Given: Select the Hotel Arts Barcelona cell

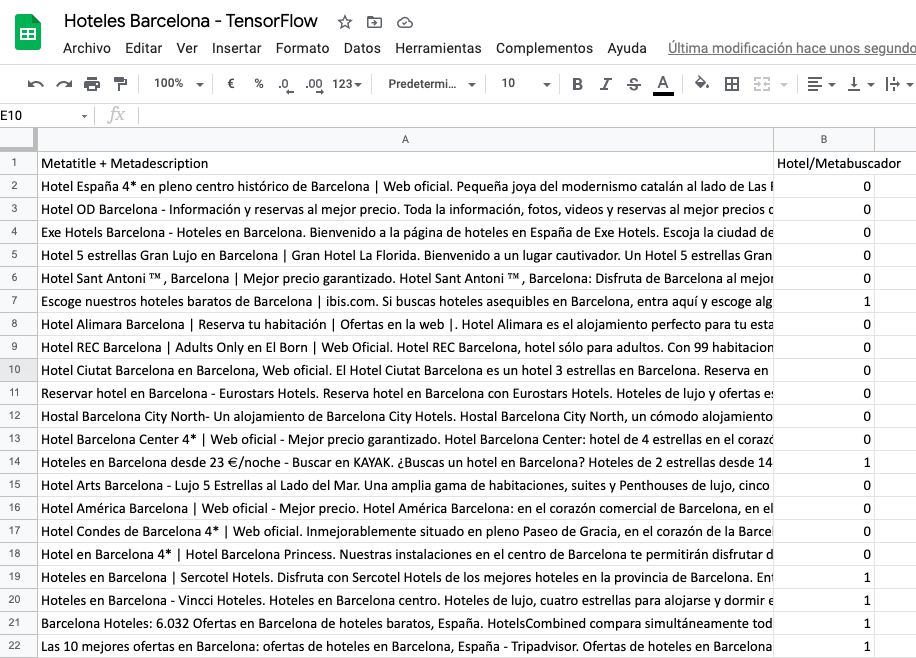Looking at the screenshot, I should (405, 485).
